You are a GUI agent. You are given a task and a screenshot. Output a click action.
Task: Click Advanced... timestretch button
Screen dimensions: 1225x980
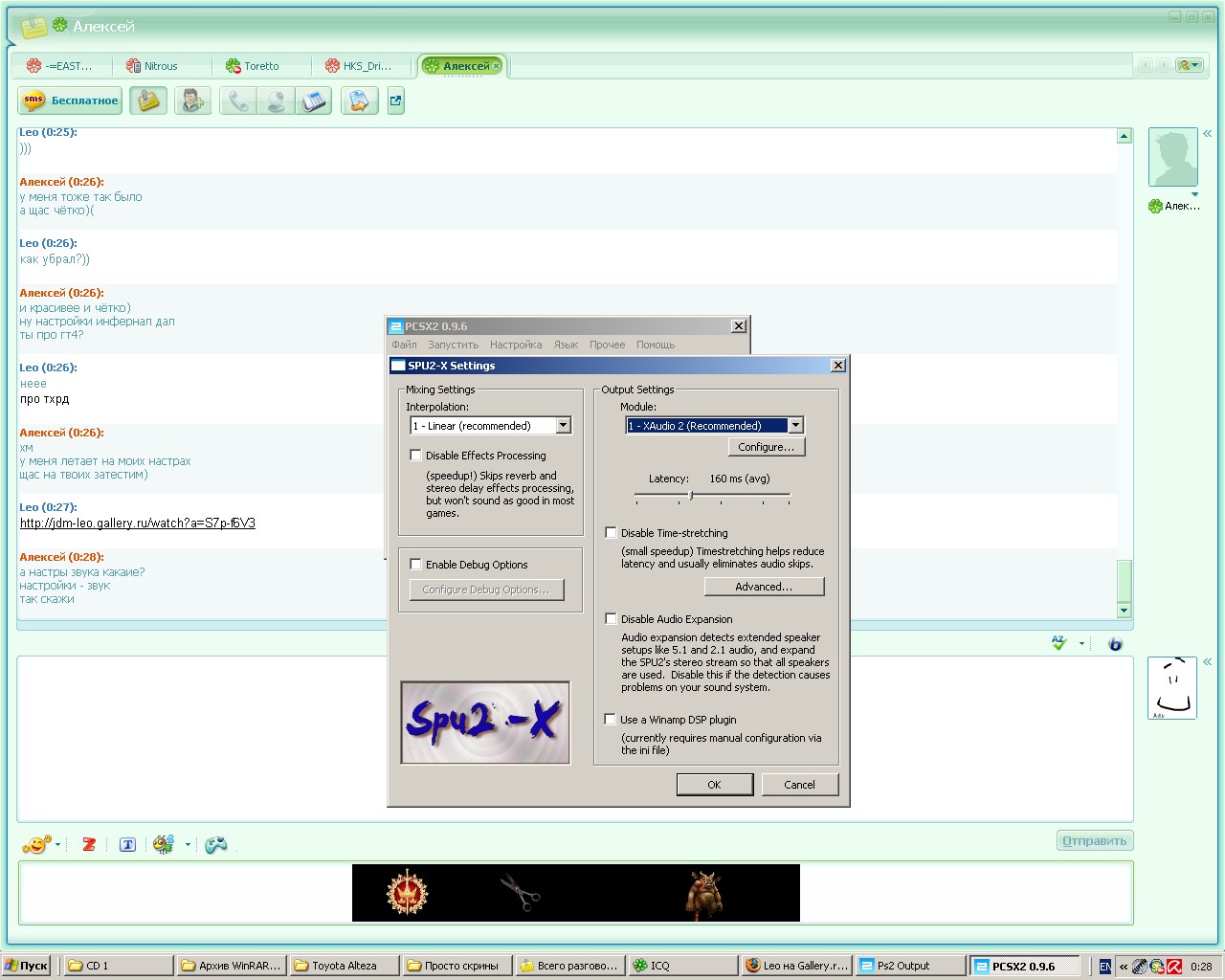764,587
